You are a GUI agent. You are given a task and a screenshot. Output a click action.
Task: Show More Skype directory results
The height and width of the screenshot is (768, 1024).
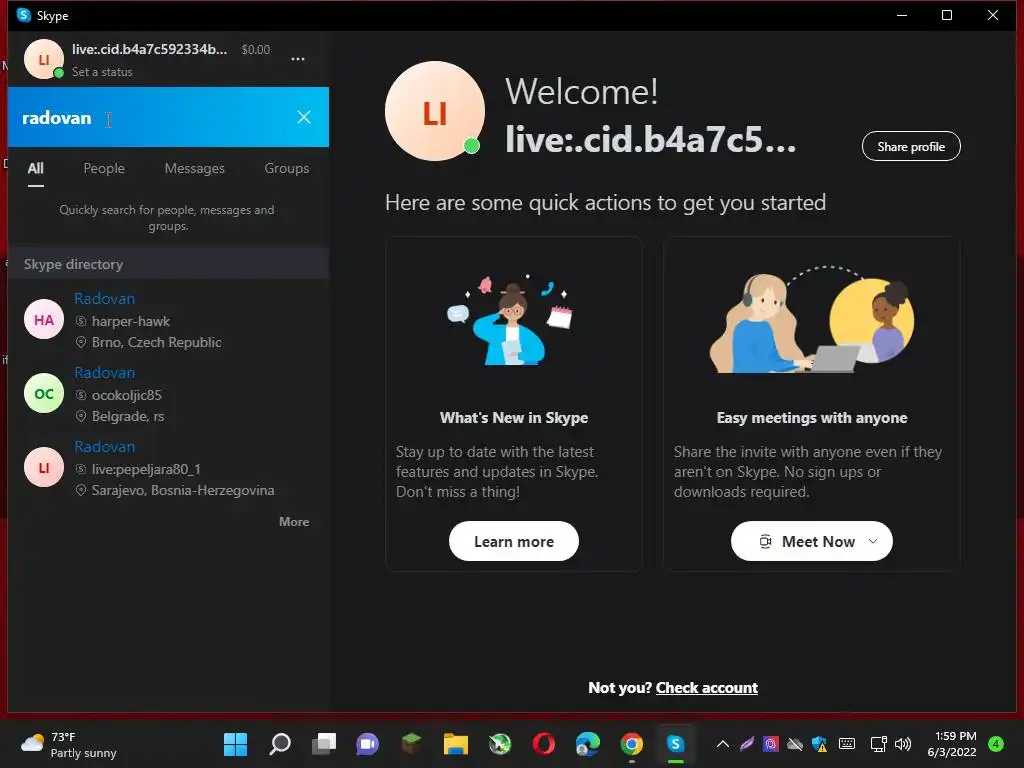point(294,522)
